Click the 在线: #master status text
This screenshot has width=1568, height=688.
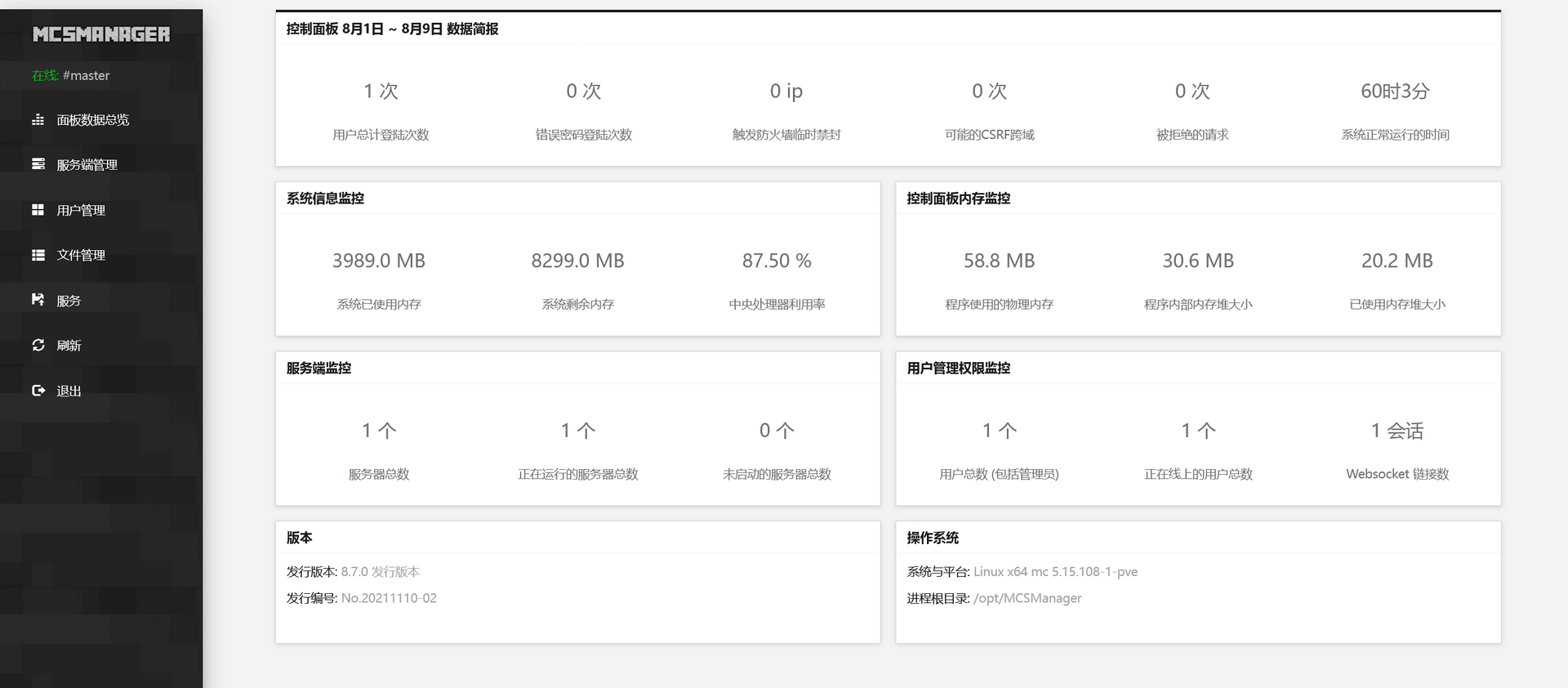[x=70, y=75]
